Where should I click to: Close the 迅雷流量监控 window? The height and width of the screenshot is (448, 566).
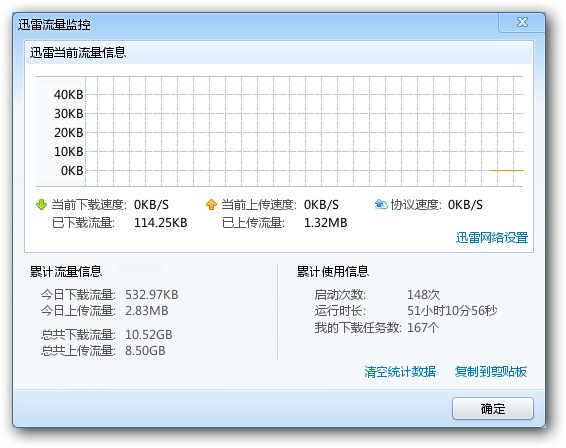pos(522,22)
